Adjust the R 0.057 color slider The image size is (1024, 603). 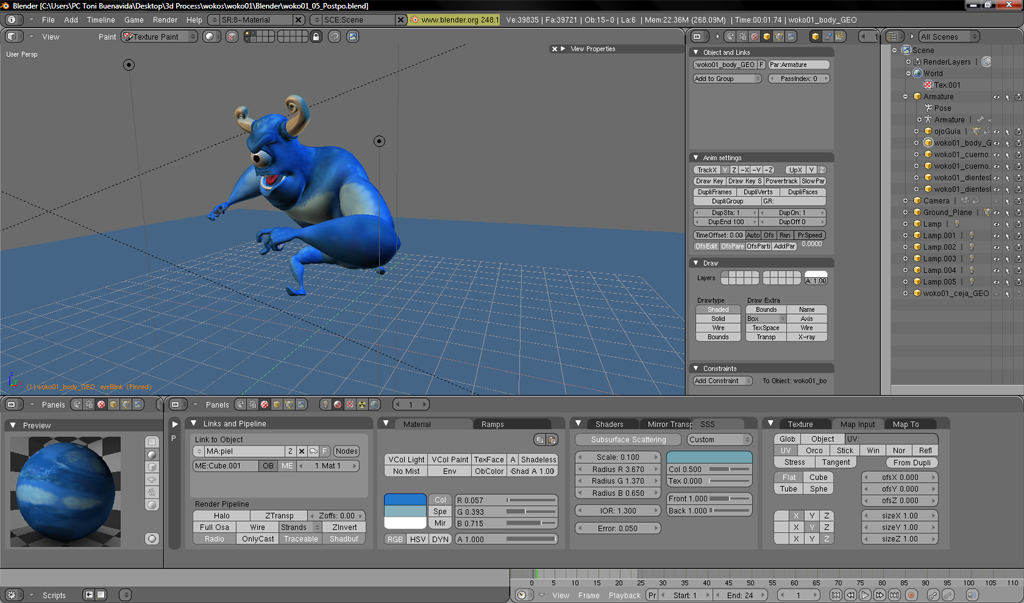point(506,500)
